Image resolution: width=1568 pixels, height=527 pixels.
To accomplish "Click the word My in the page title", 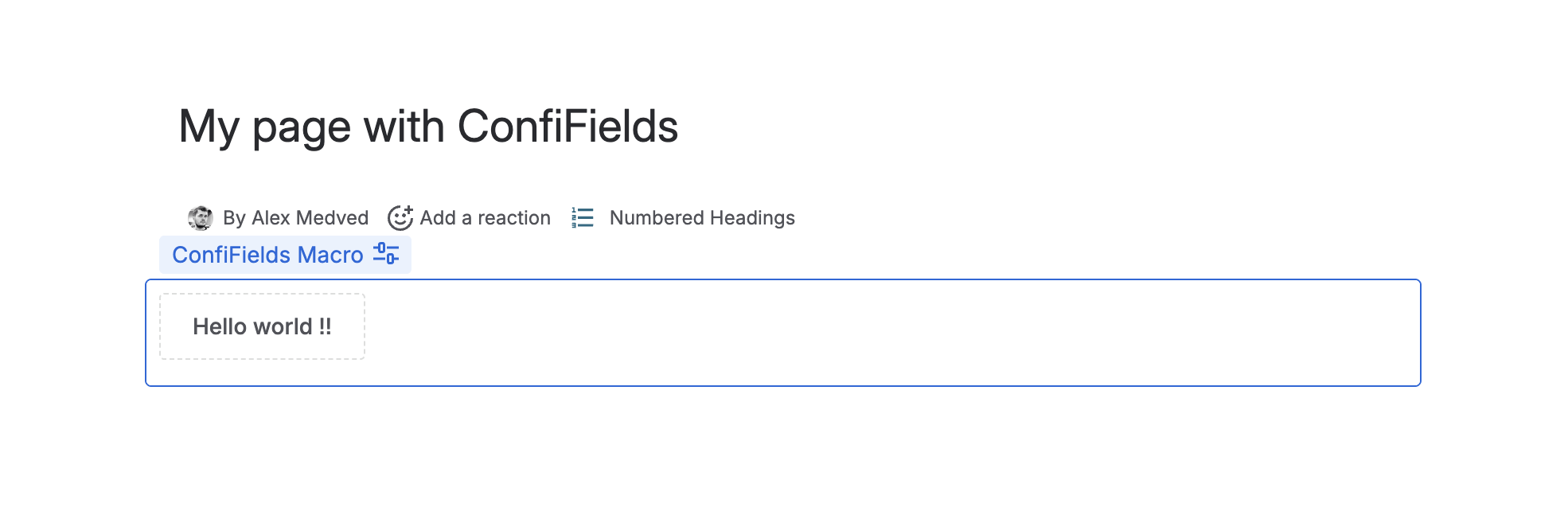I will coord(209,127).
